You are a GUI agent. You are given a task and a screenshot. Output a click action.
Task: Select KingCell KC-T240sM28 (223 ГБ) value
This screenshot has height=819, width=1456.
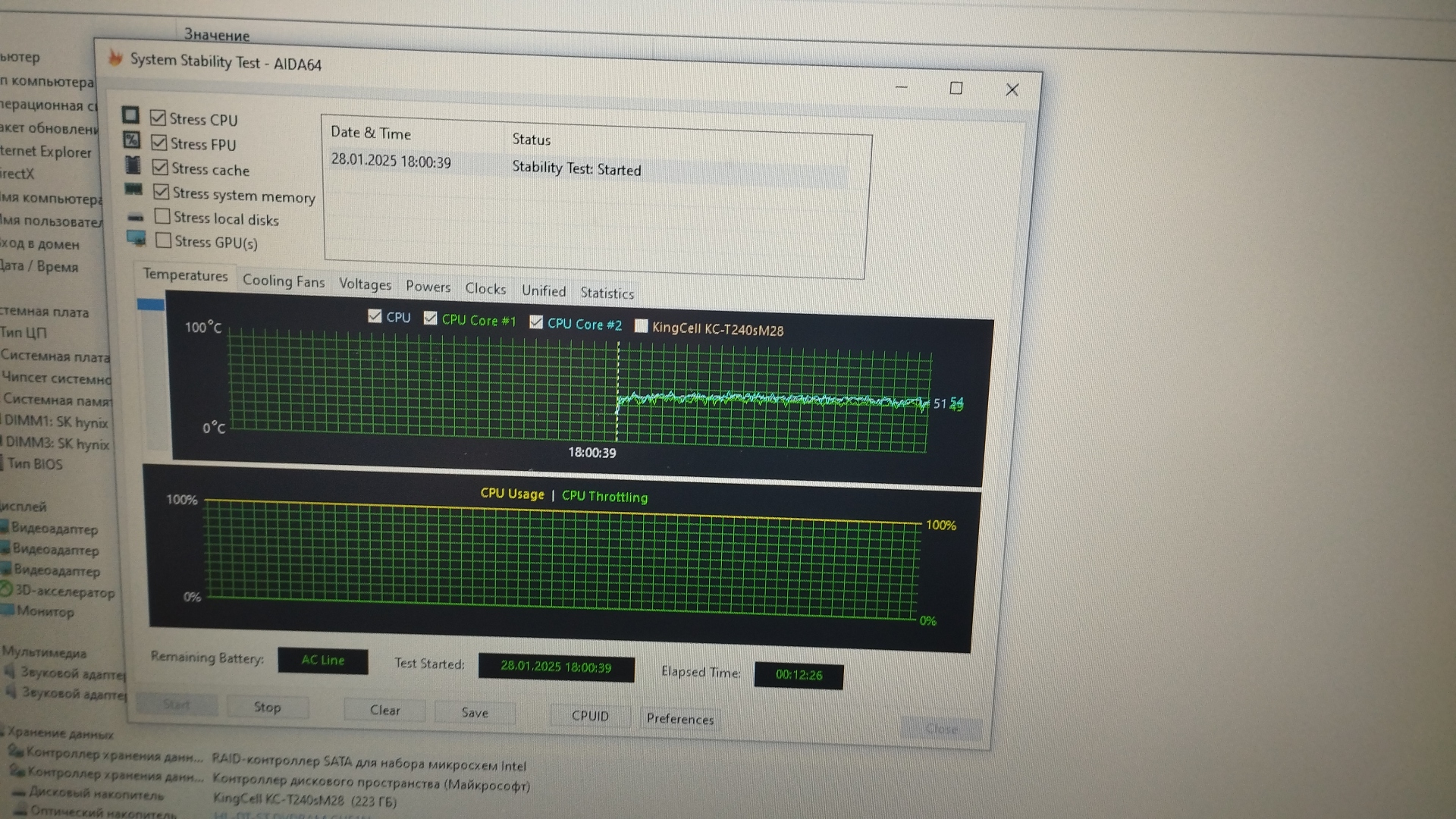point(305,800)
